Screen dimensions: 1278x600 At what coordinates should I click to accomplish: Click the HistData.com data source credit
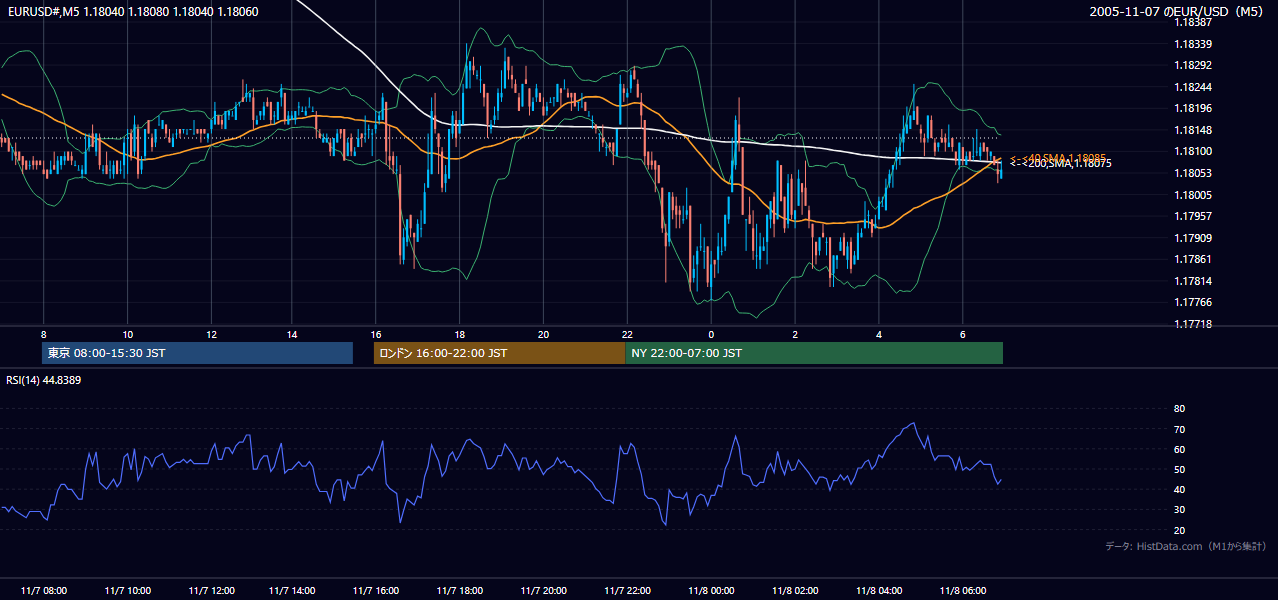pos(1185,546)
